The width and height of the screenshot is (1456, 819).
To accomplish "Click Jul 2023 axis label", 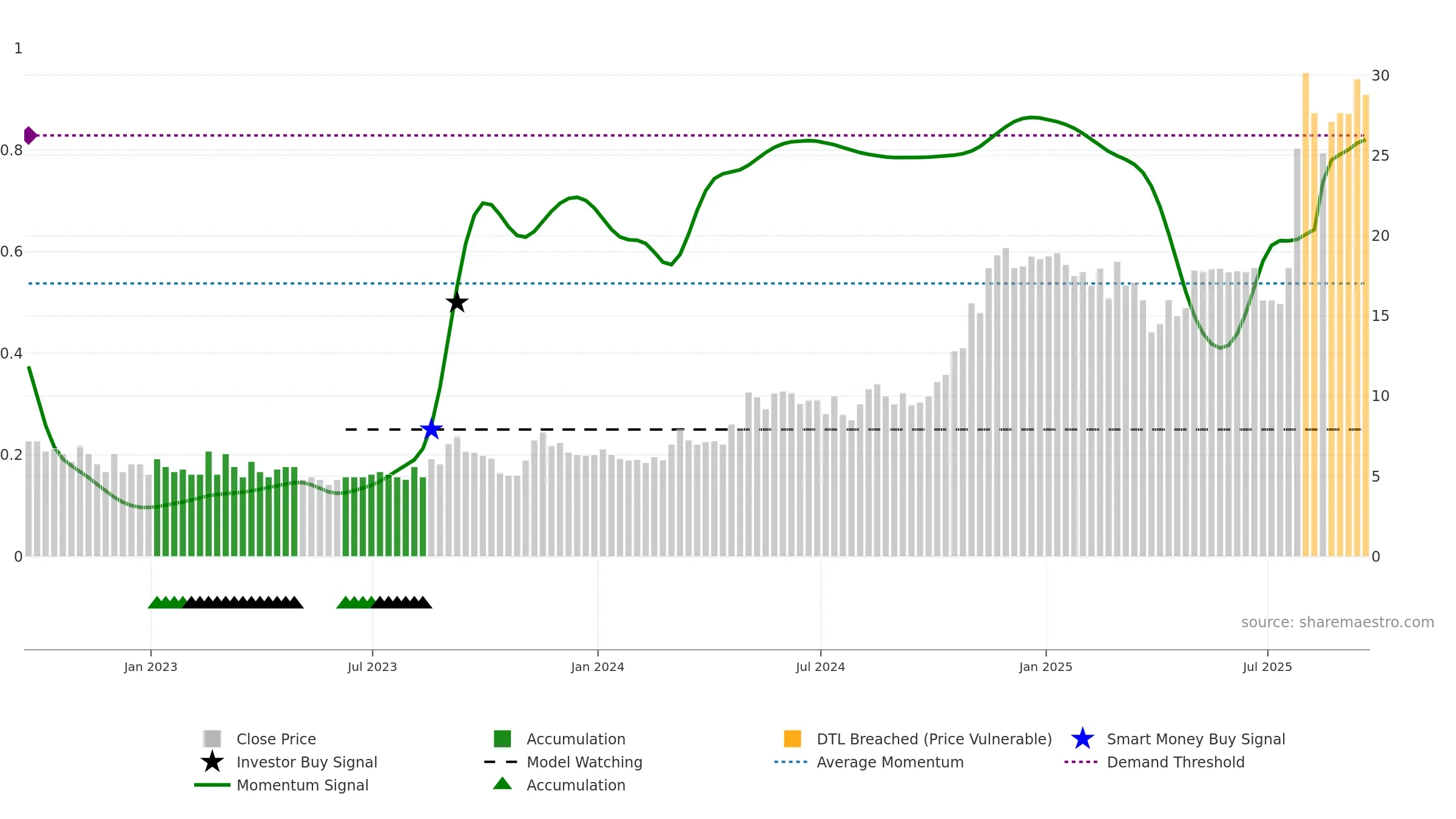I will [x=372, y=667].
